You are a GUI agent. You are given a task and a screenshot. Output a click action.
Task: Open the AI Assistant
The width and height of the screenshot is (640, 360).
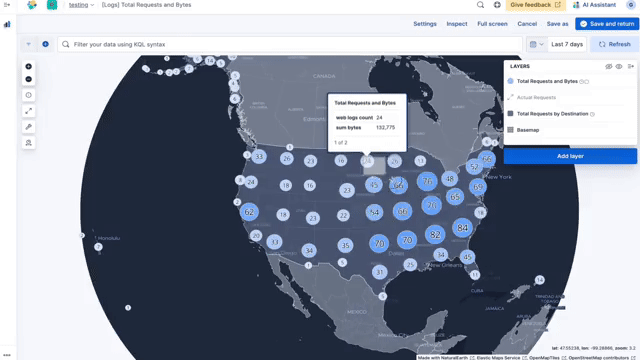[x=594, y=5]
